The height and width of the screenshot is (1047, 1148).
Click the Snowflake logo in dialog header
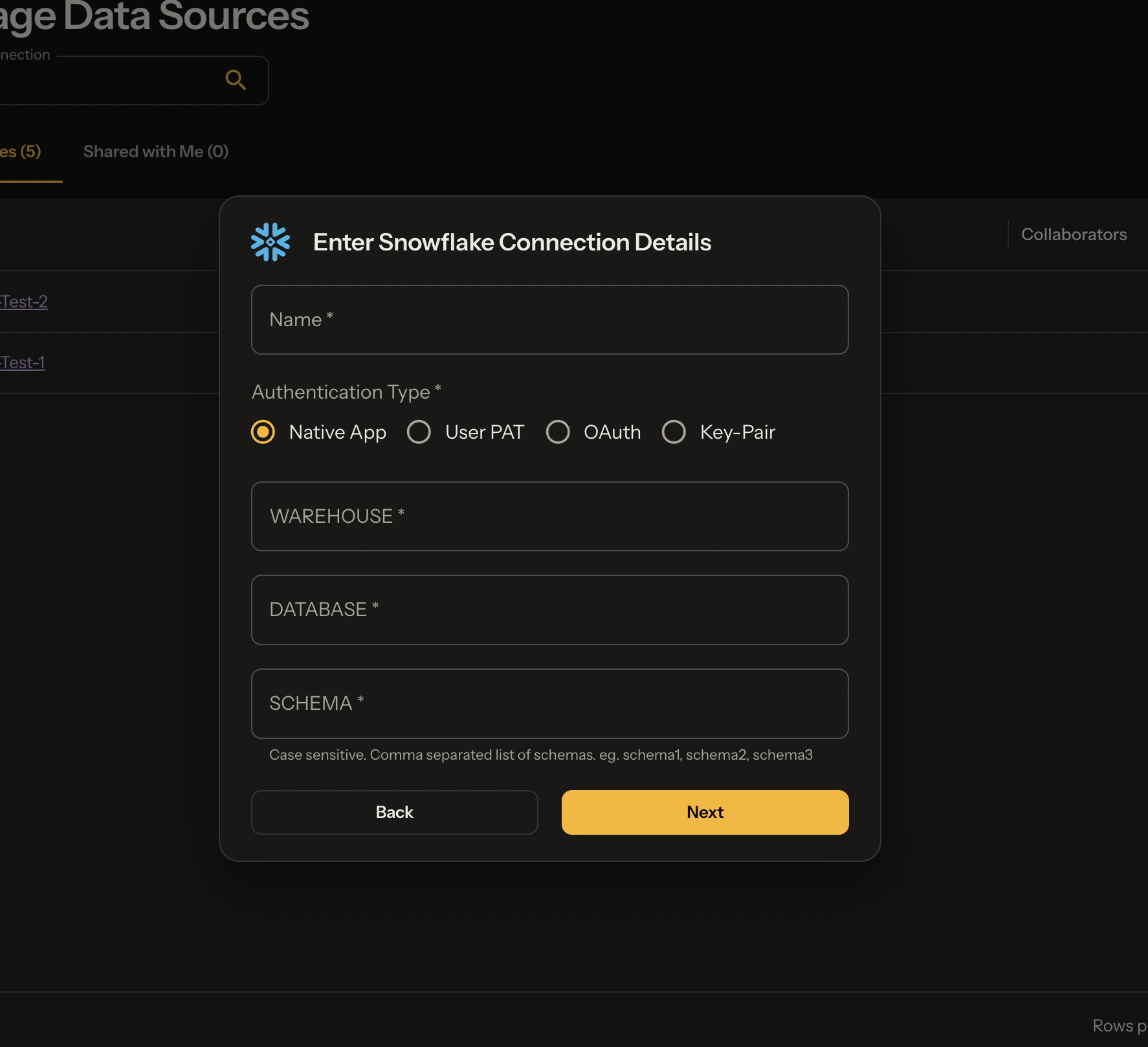point(270,242)
